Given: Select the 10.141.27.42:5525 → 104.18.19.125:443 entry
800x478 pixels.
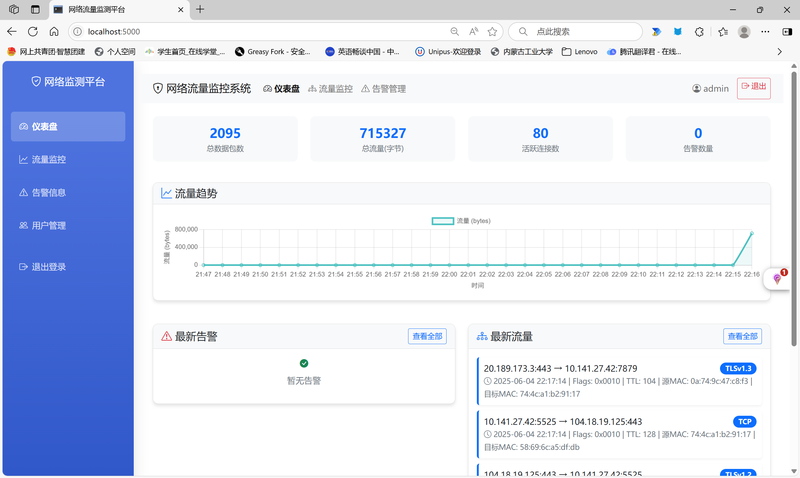Looking at the screenshot, I should [x=619, y=434].
